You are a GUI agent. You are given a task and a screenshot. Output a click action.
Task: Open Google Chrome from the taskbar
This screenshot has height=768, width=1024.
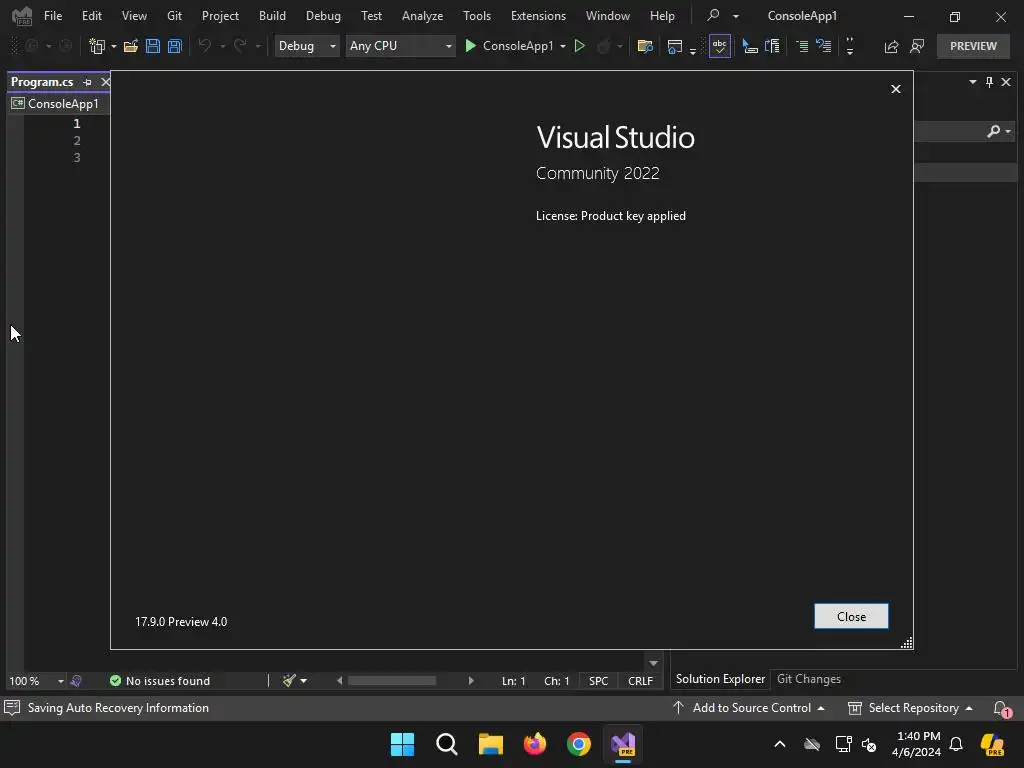click(579, 744)
